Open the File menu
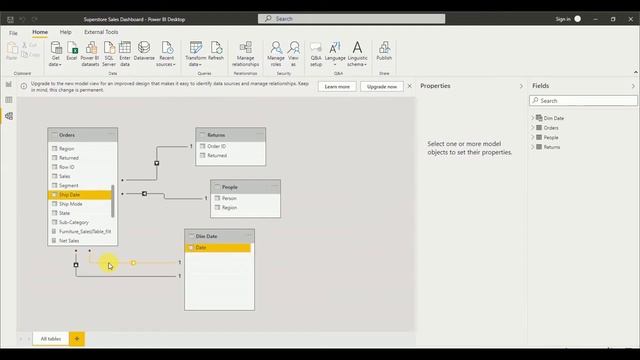 (x=13, y=33)
